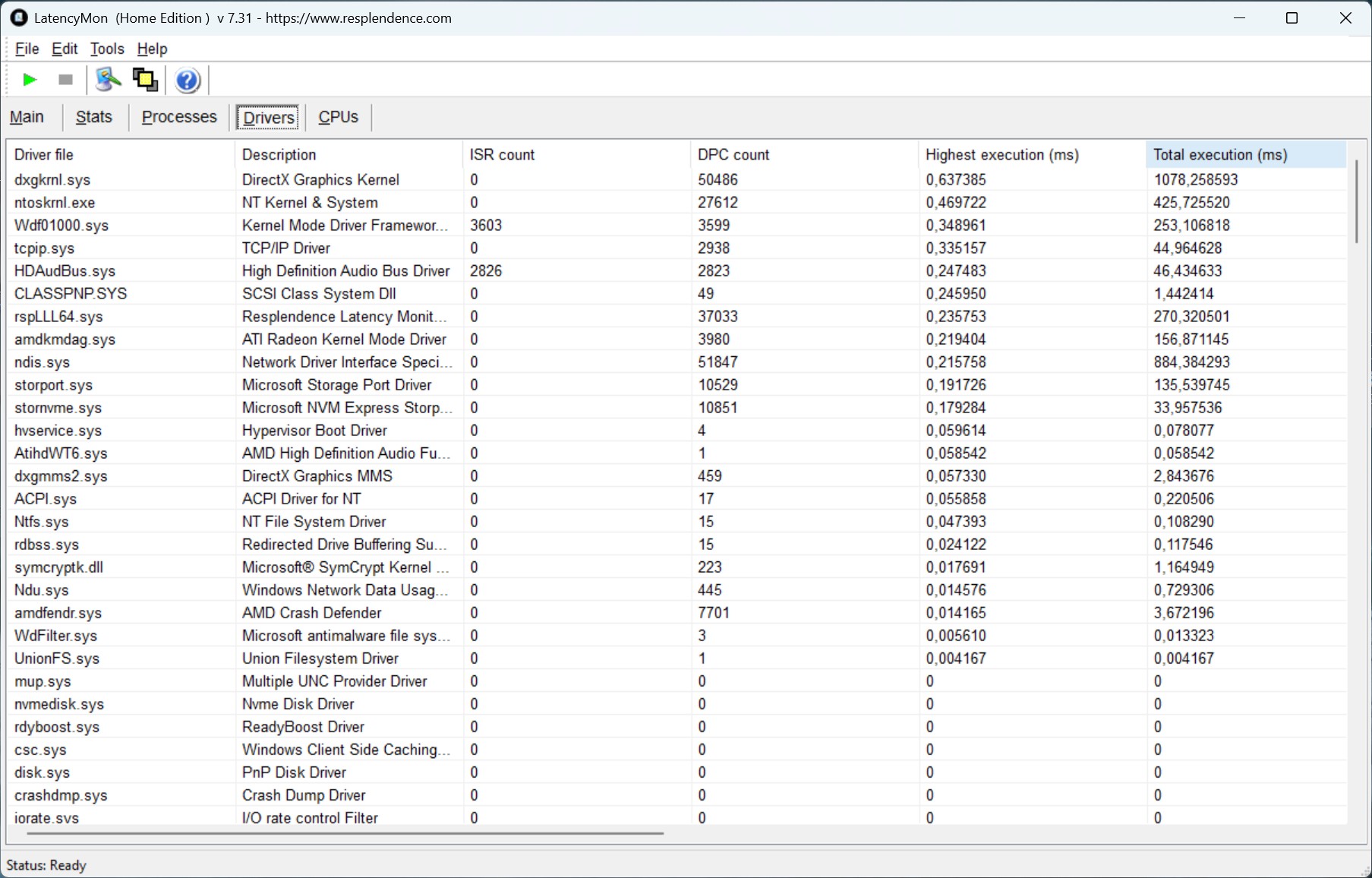This screenshot has width=1372, height=878.
Task: Select the dxgkrnl.sys driver row
Action: [x=52, y=180]
